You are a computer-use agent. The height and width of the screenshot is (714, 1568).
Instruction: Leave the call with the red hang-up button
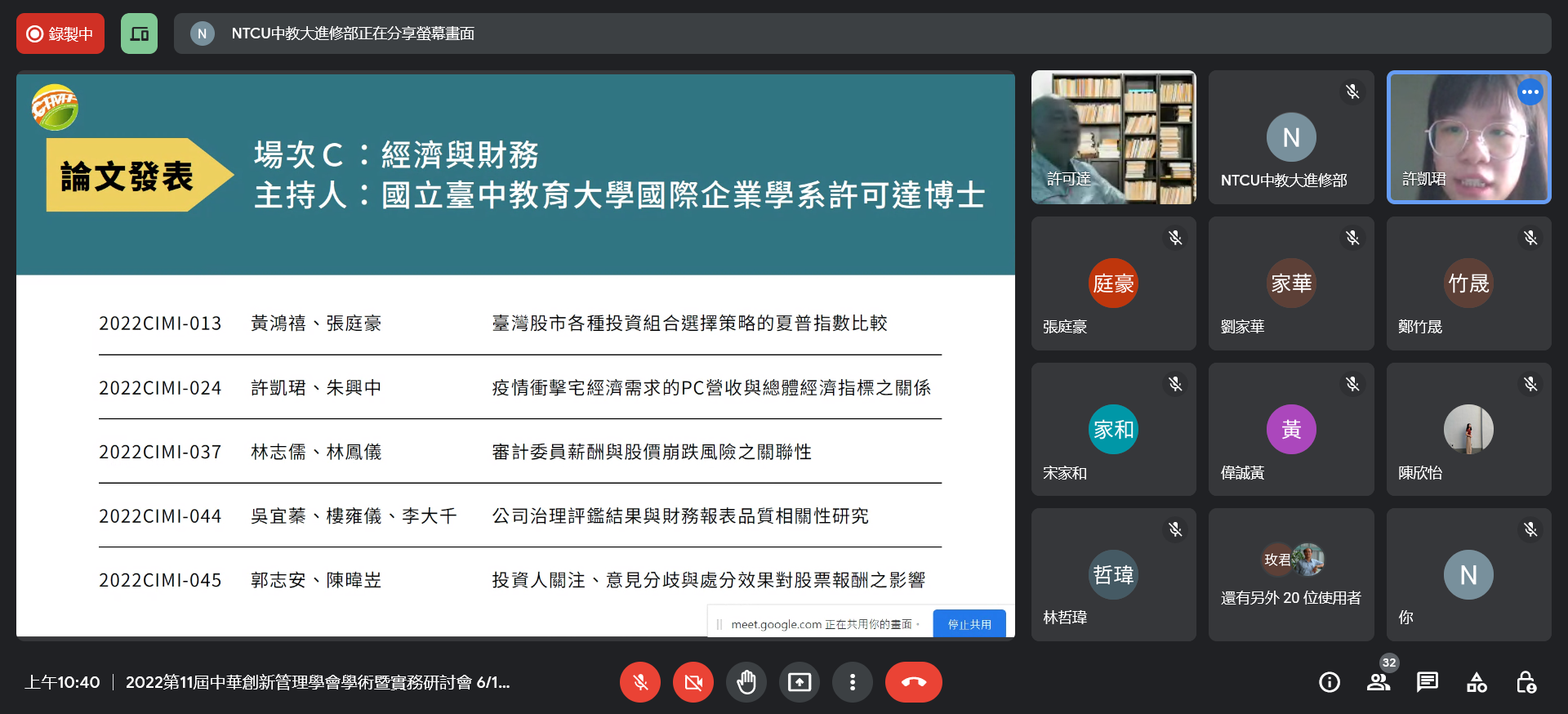coord(913,682)
